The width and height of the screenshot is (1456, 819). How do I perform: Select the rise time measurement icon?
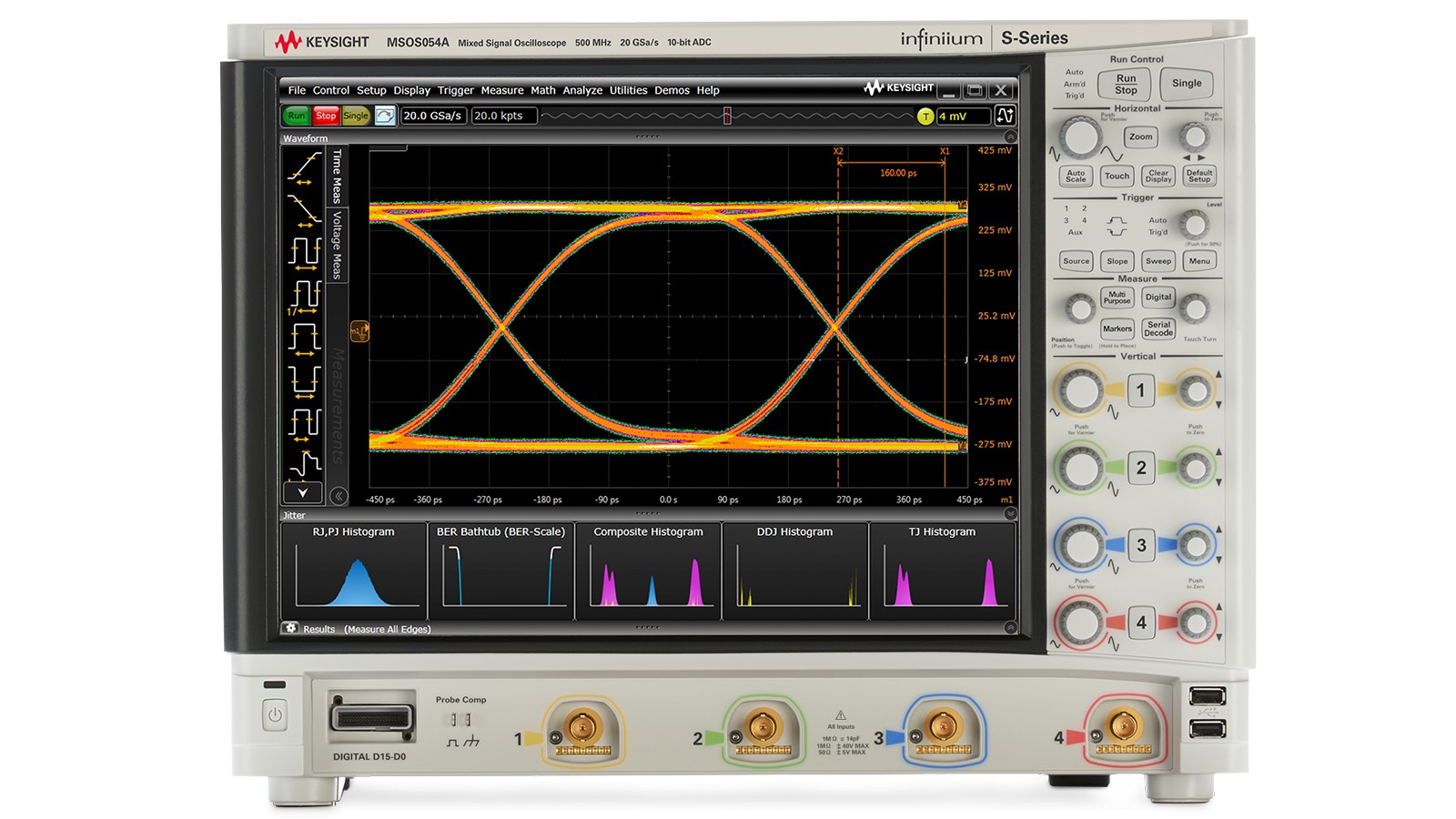tap(301, 169)
